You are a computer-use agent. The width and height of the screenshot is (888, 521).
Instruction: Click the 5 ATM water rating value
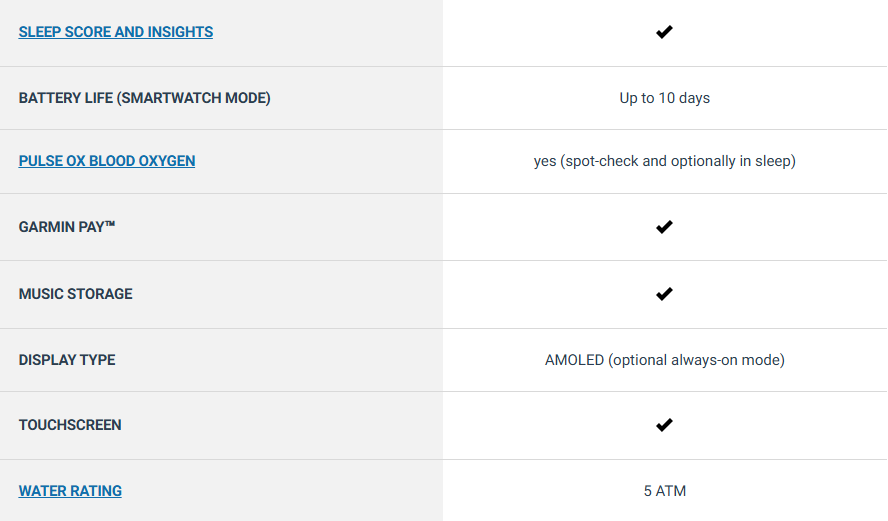(x=664, y=491)
